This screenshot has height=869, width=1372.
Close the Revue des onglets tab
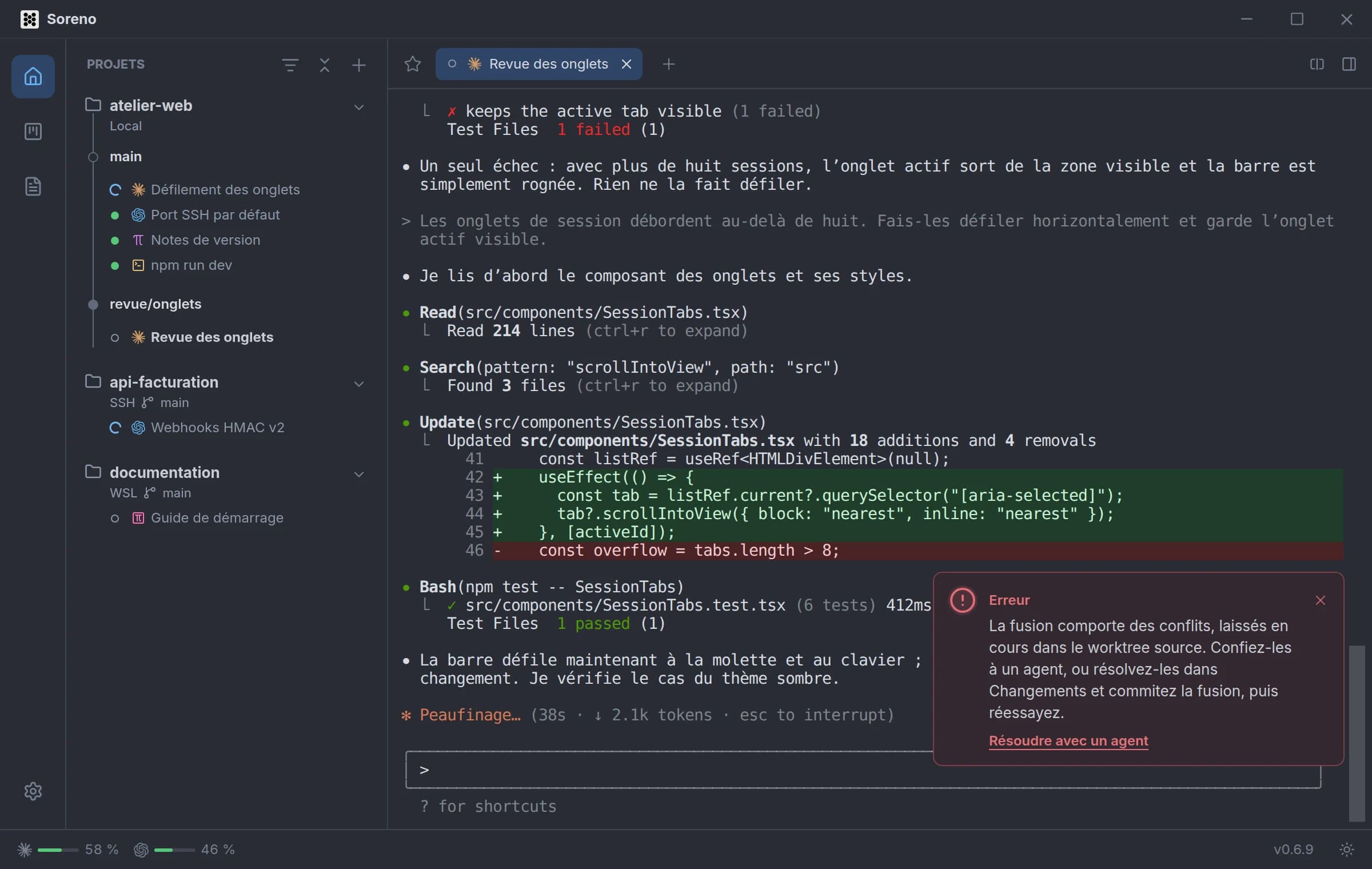tap(627, 64)
